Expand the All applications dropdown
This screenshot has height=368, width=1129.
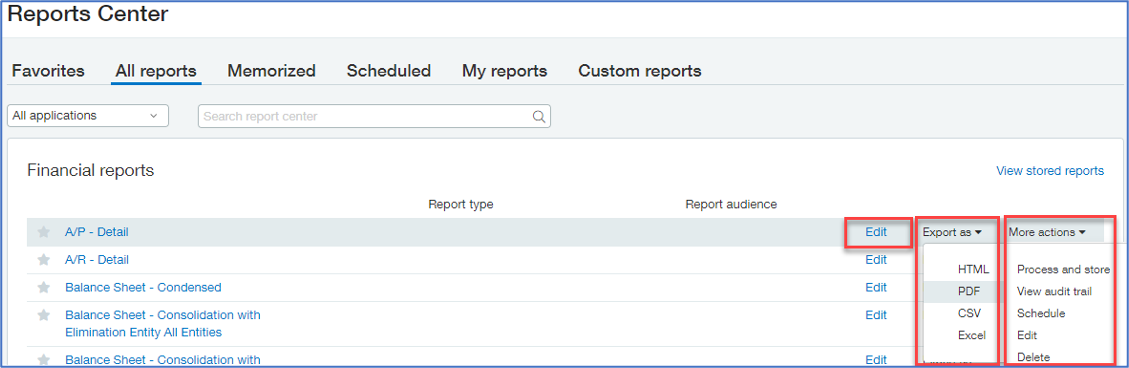[x=87, y=115]
